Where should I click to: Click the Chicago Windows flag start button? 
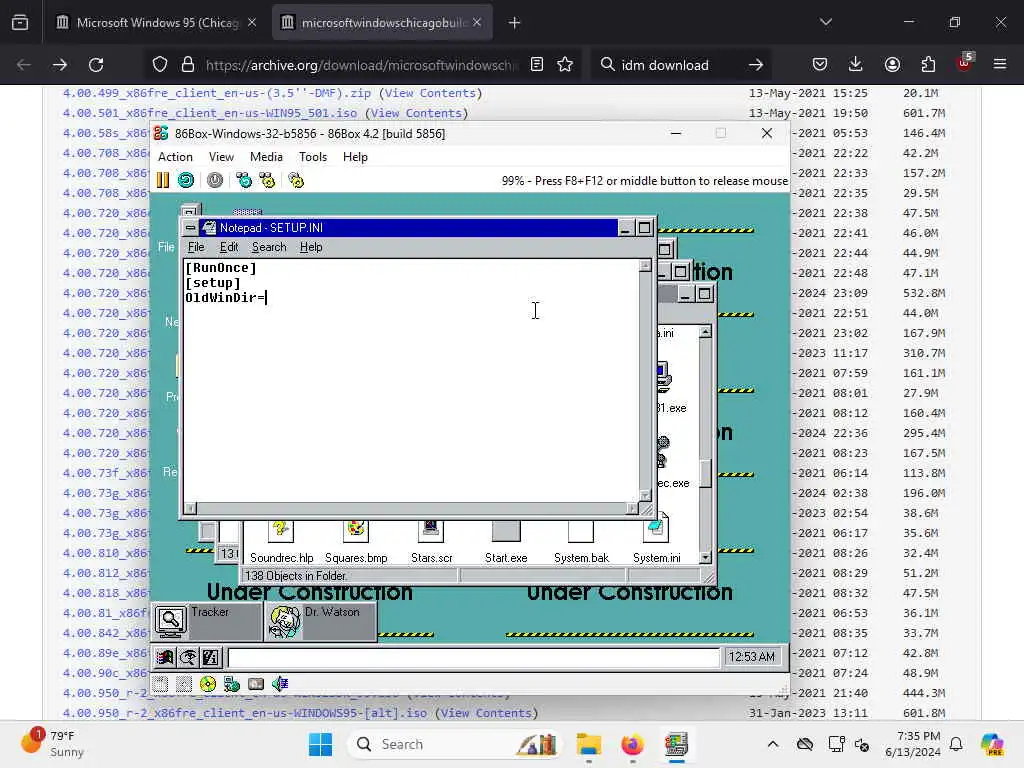point(165,657)
